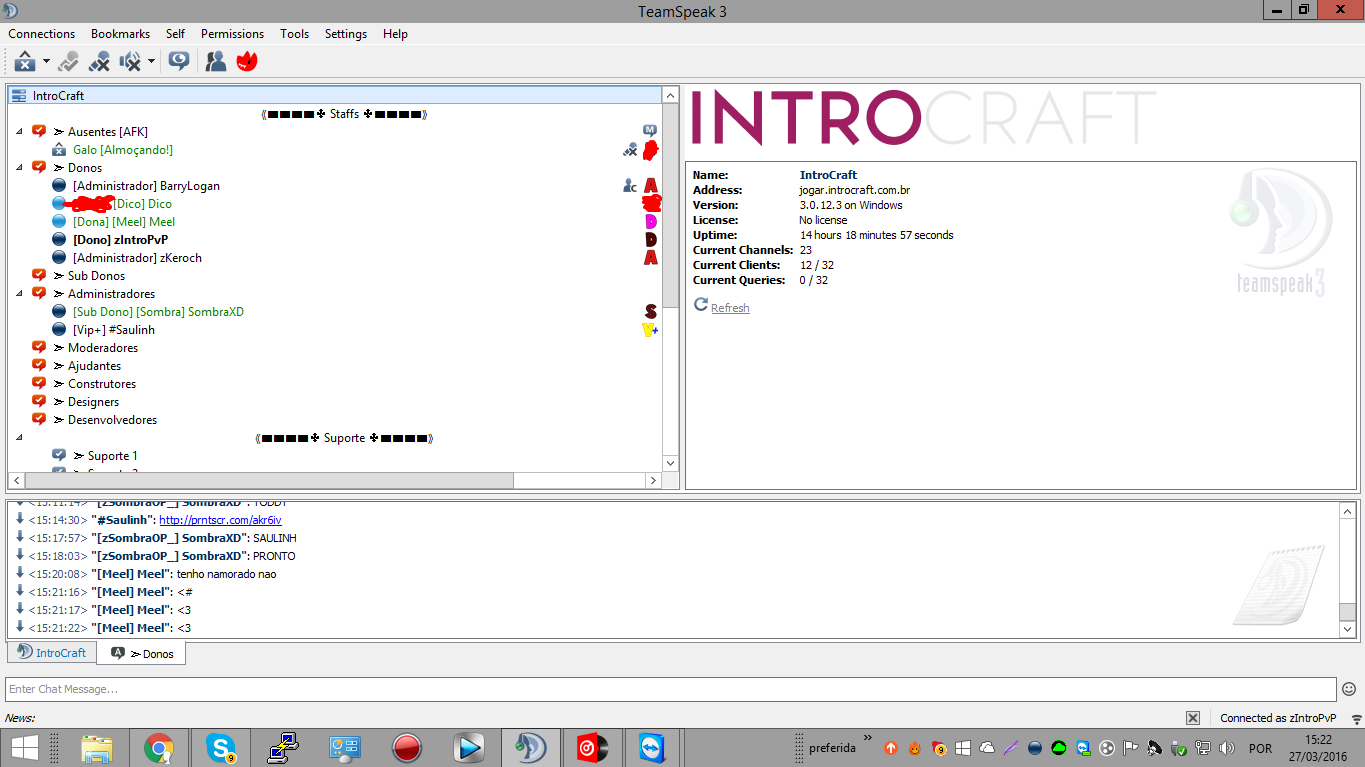Open Skype from the taskbar

pyautogui.click(x=221, y=748)
